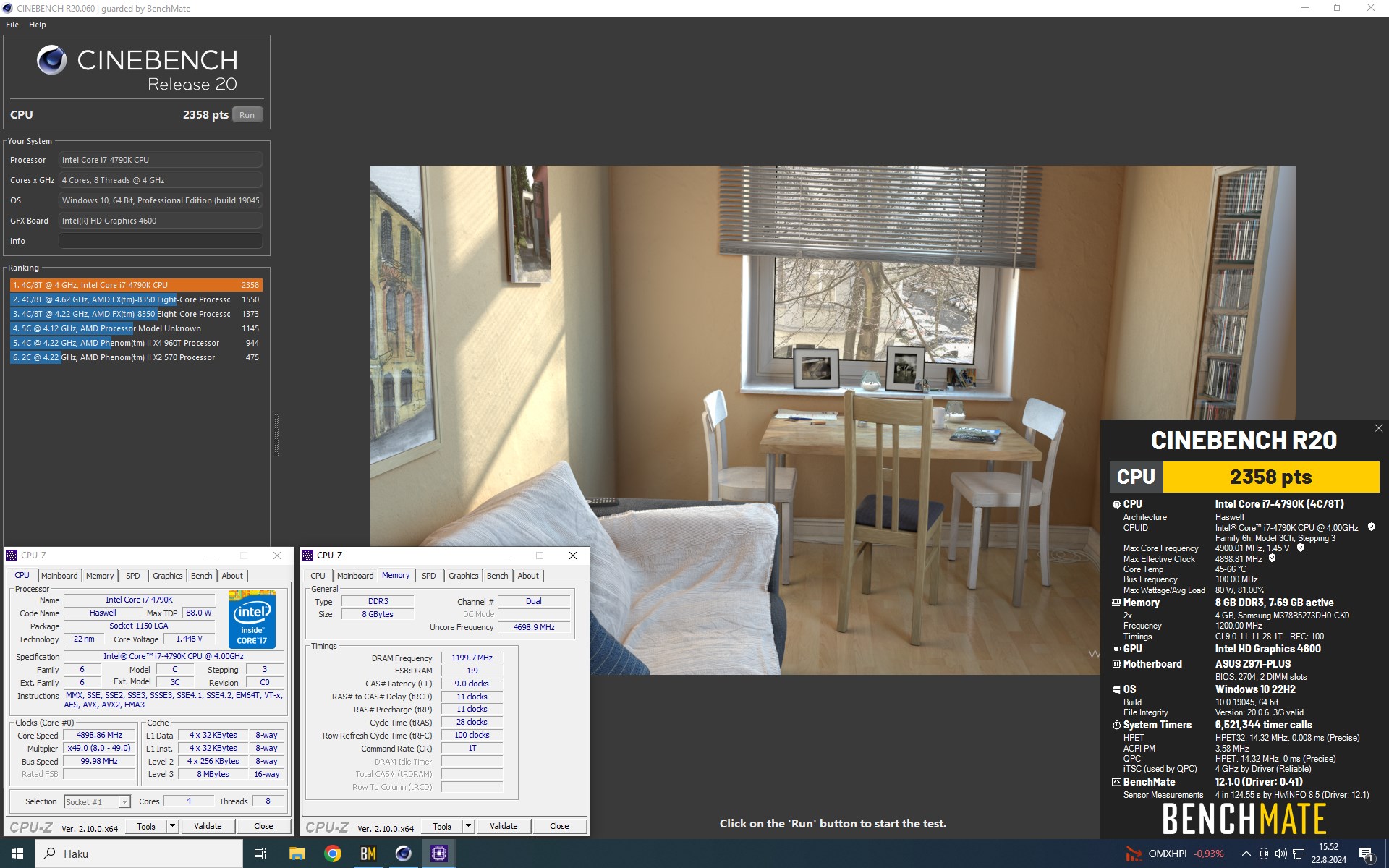The image size is (1389, 868).
Task: Expand Tools dropdown arrow in right CPU-Z
Action: 468,826
